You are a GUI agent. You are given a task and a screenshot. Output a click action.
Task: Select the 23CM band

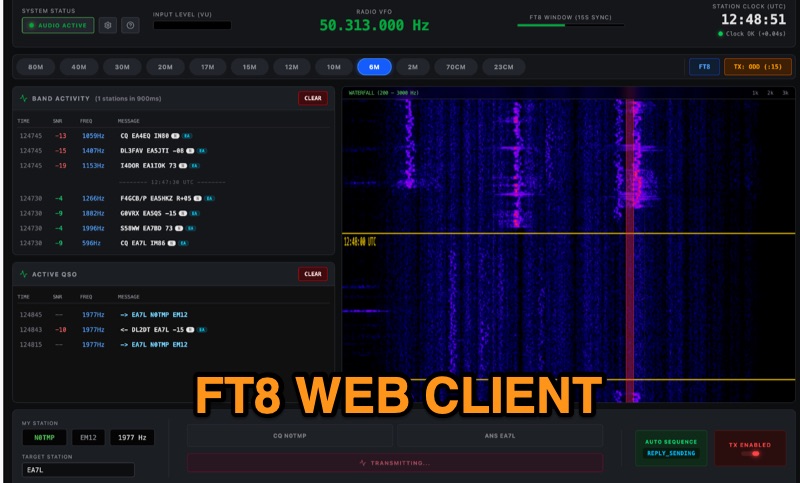coord(504,67)
